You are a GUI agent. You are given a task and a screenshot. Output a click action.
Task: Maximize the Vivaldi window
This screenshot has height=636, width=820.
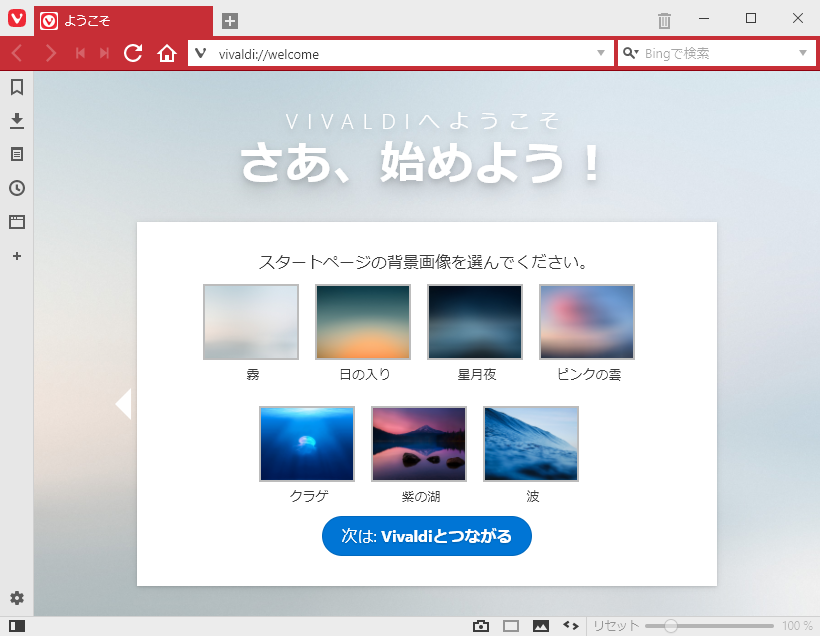click(750, 19)
